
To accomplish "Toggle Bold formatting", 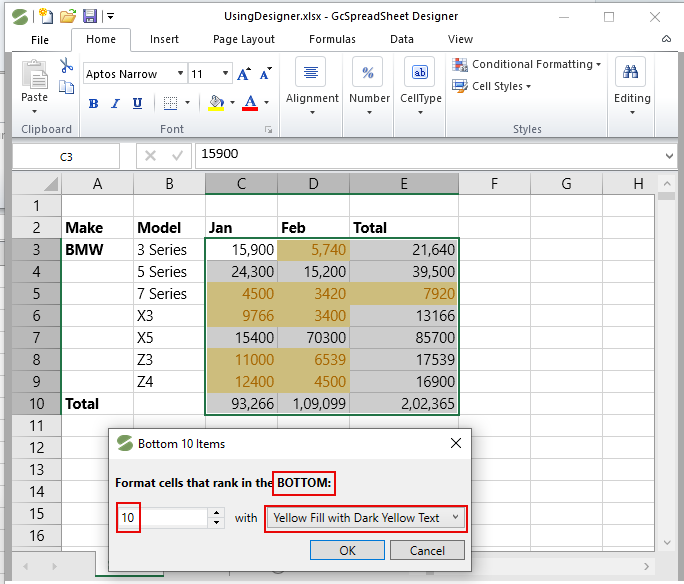I will [93, 103].
